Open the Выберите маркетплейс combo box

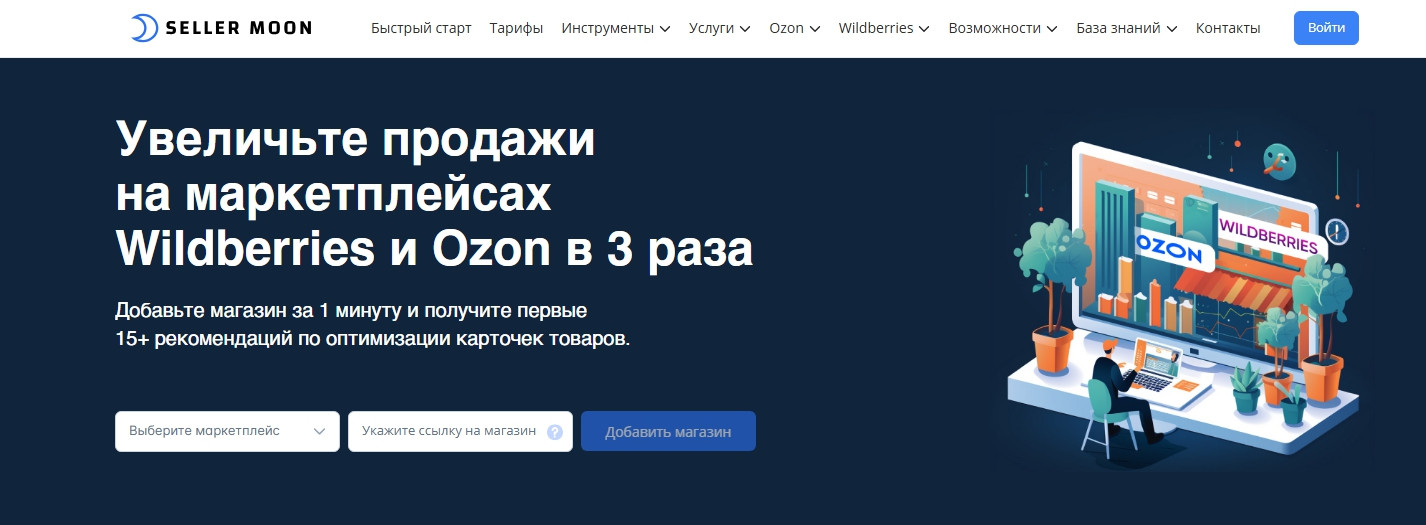pyautogui.click(x=228, y=431)
